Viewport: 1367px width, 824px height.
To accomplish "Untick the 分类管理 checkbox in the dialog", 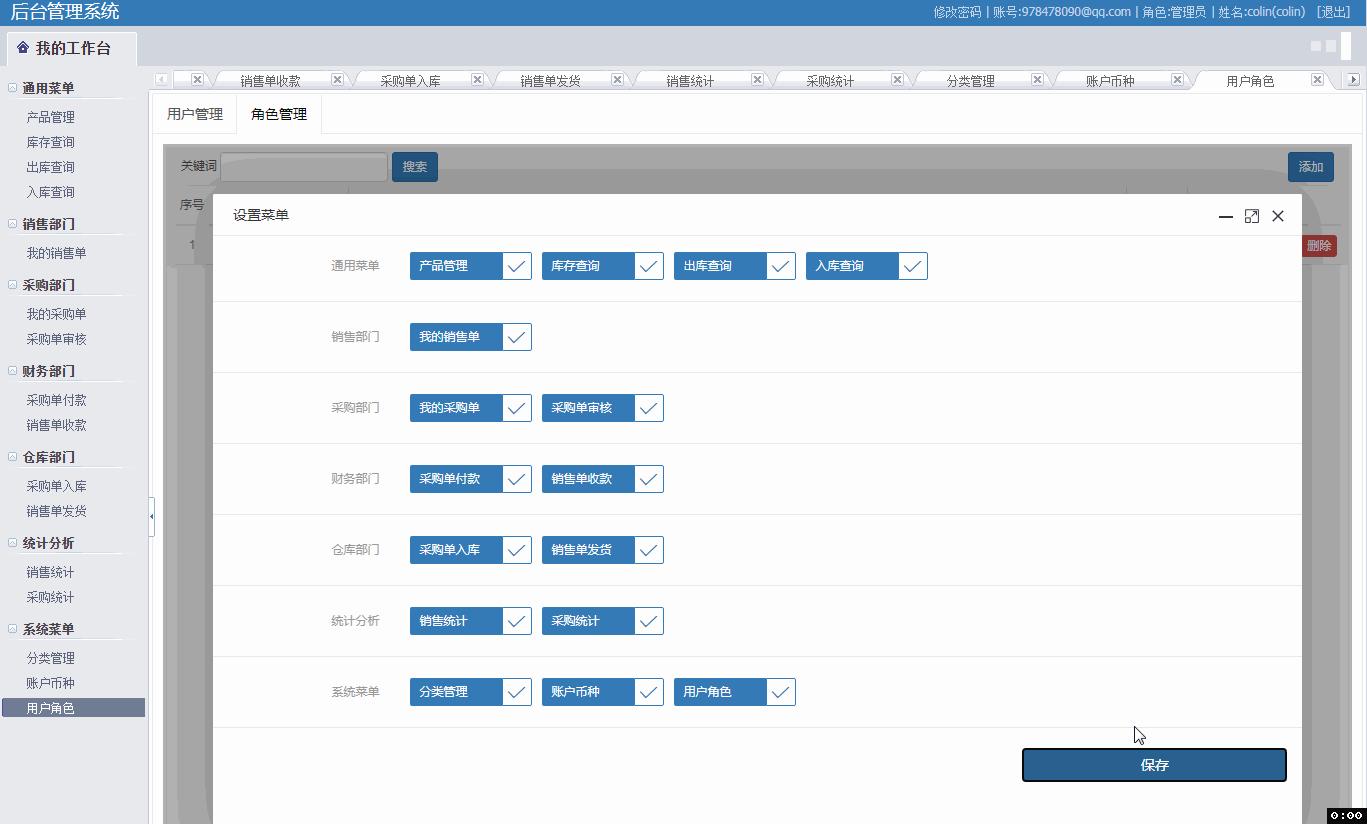I will point(516,692).
